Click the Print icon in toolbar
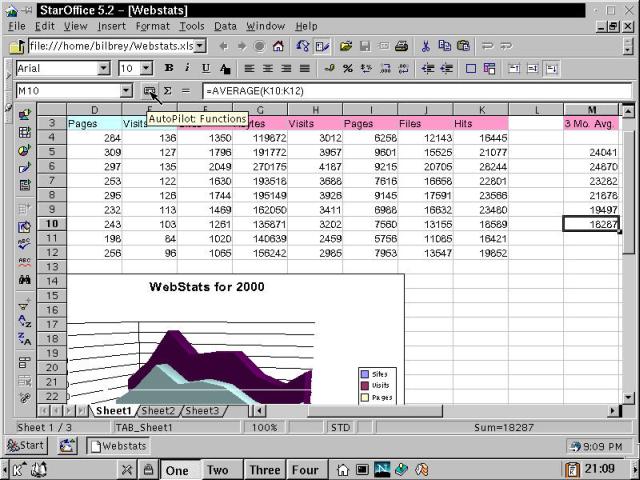 tap(400, 46)
